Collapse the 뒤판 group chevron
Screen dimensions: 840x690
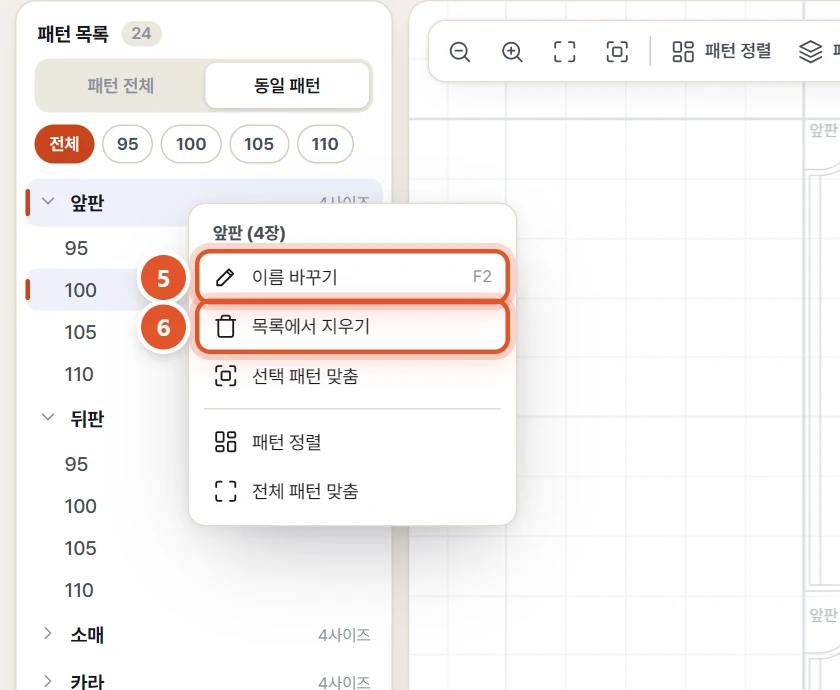click(48, 417)
